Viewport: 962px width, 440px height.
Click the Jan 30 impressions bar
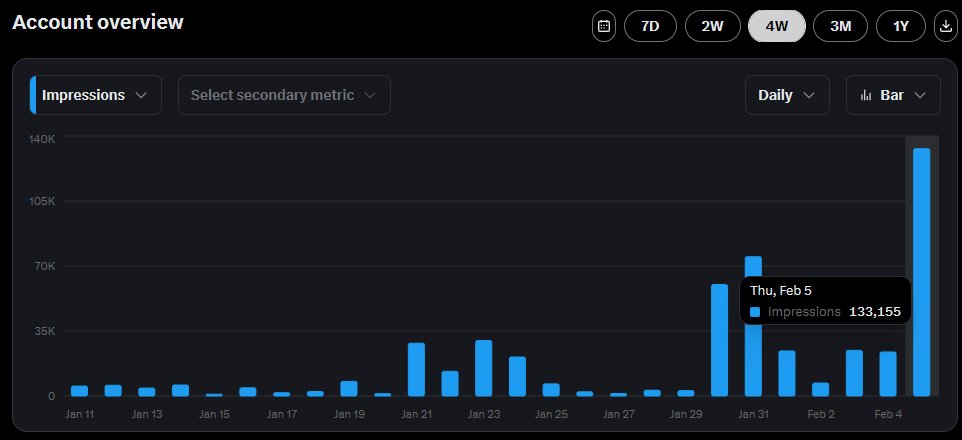[x=719, y=340]
